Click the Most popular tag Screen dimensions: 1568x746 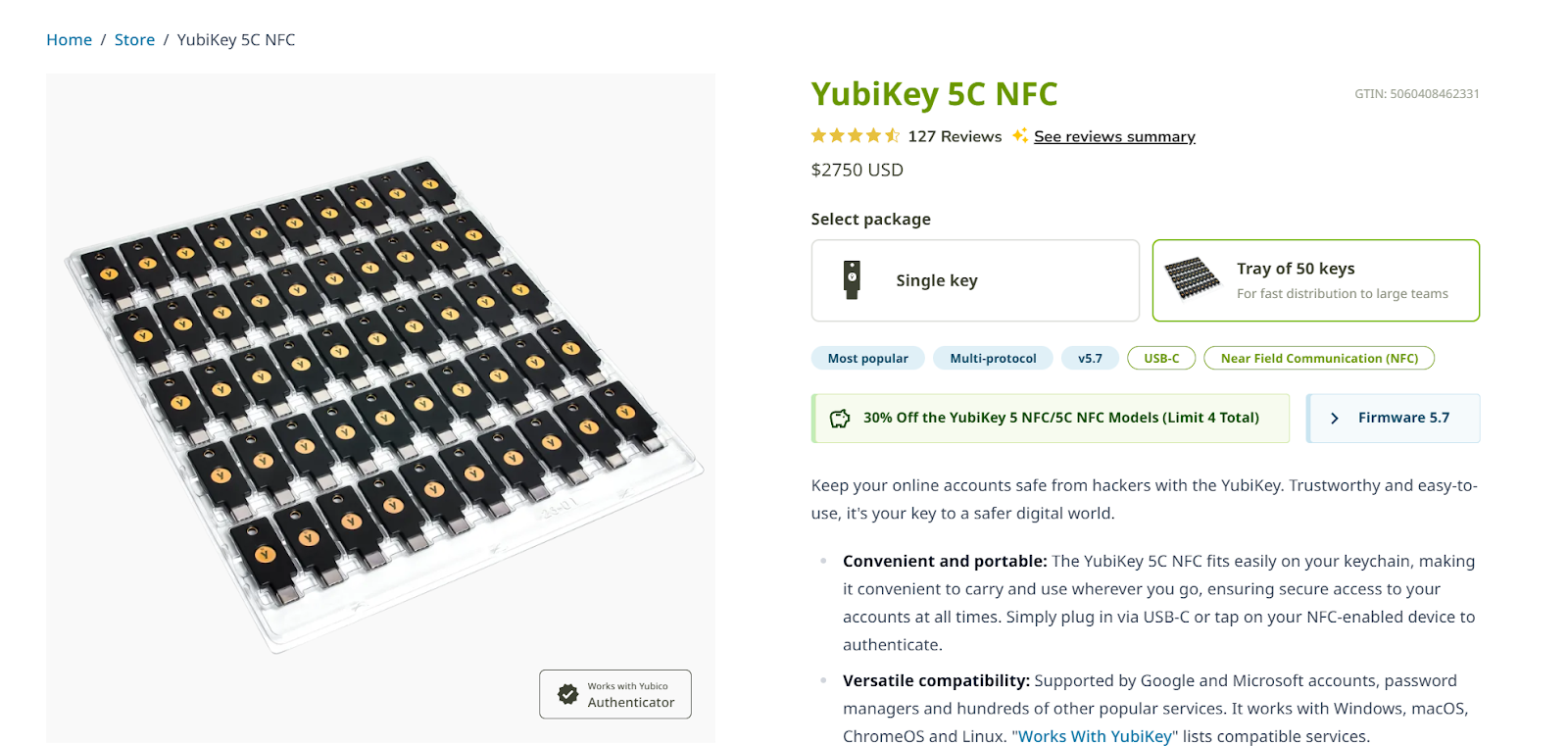point(867,359)
